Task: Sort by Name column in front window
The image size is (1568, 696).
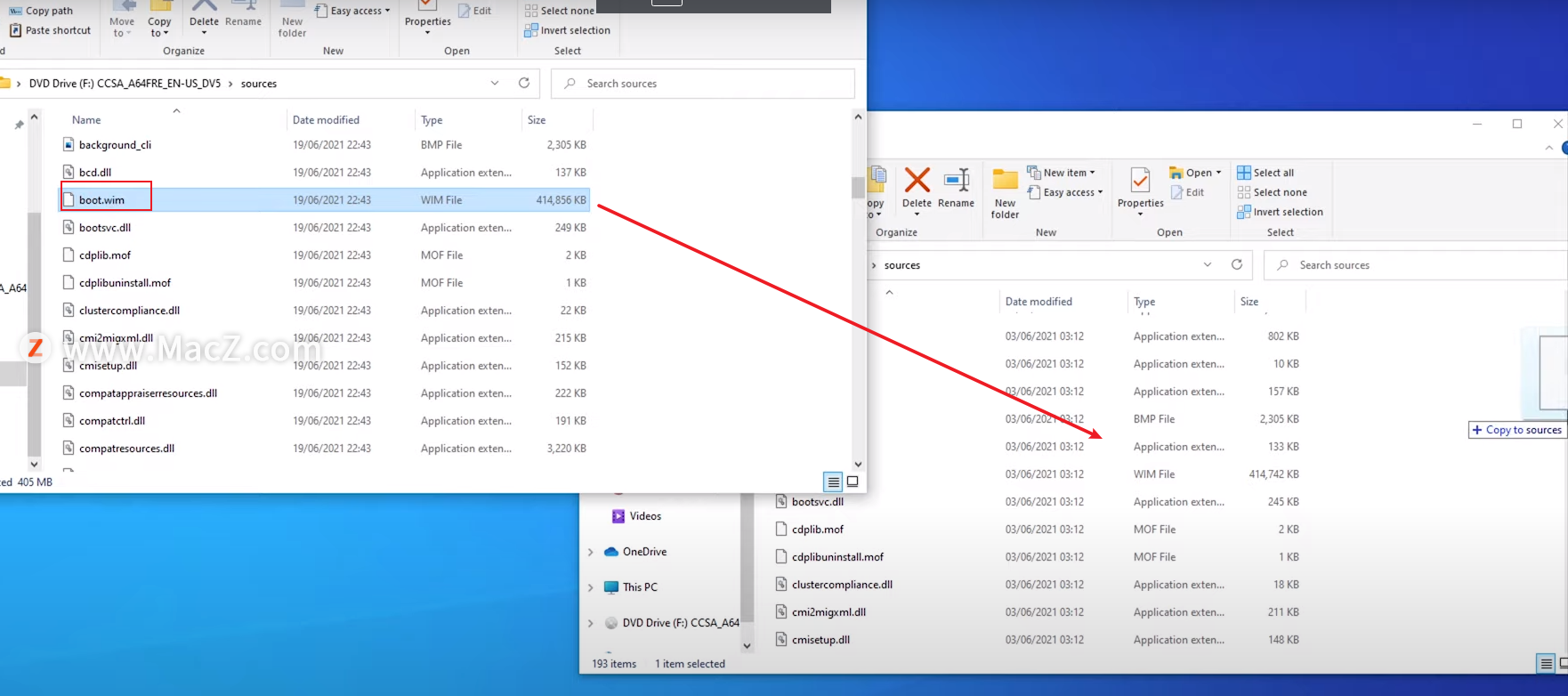Action: [x=86, y=120]
